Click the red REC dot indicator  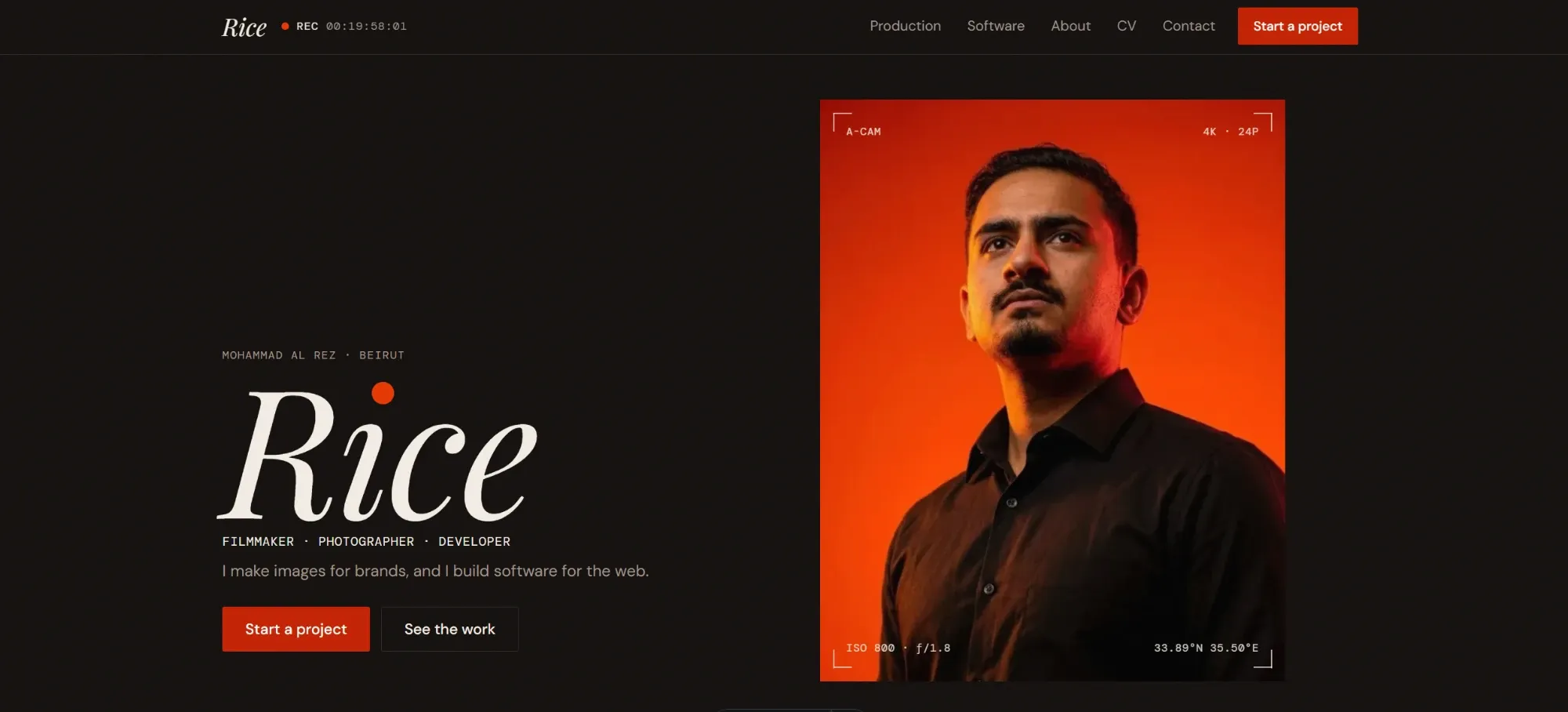(x=285, y=26)
